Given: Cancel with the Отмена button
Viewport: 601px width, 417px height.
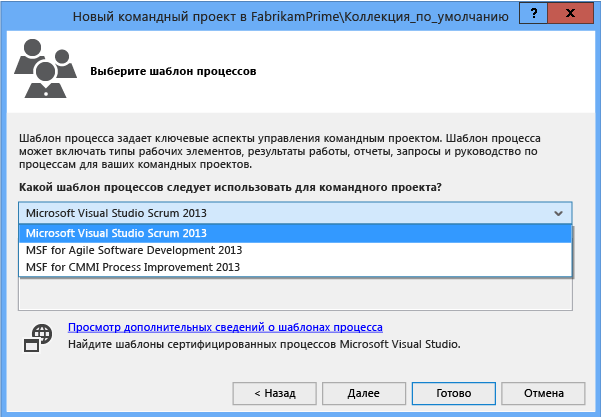Looking at the screenshot, I should click(544, 393).
